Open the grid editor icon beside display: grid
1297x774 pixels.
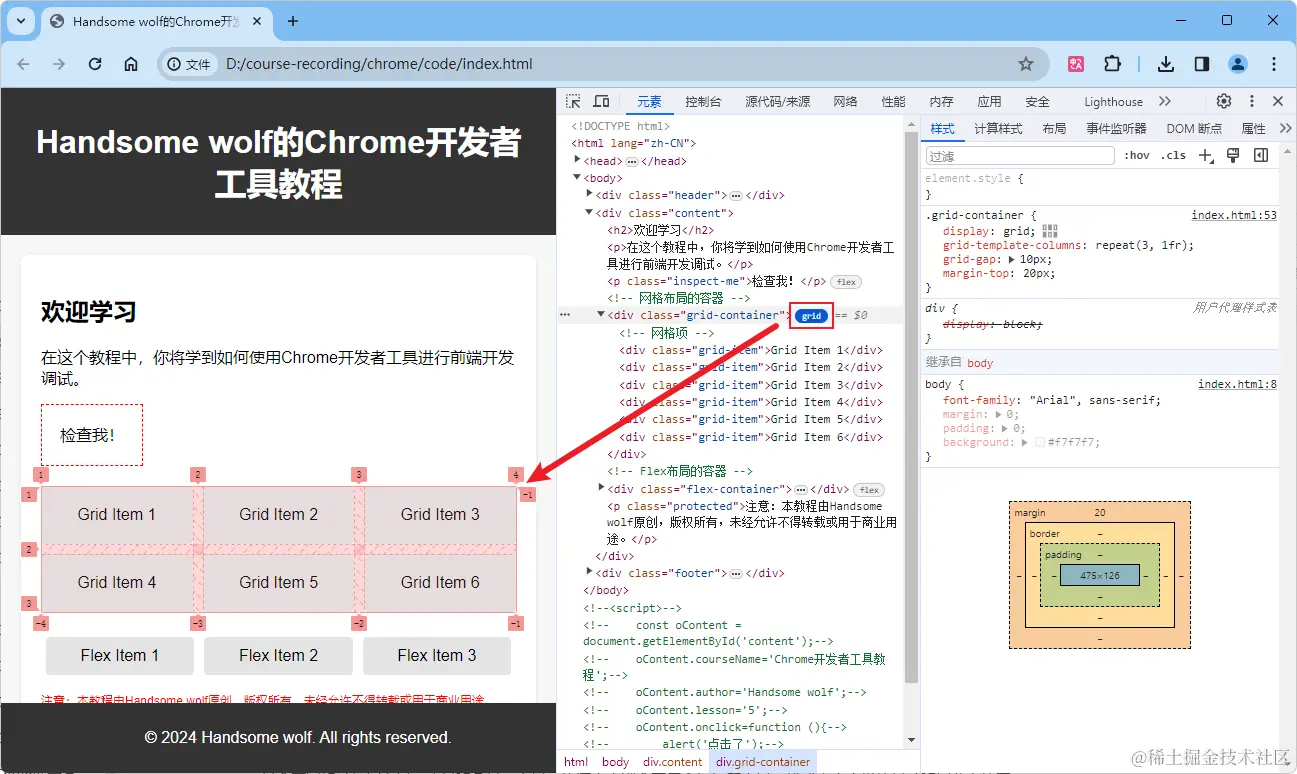tap(1049, 231)
